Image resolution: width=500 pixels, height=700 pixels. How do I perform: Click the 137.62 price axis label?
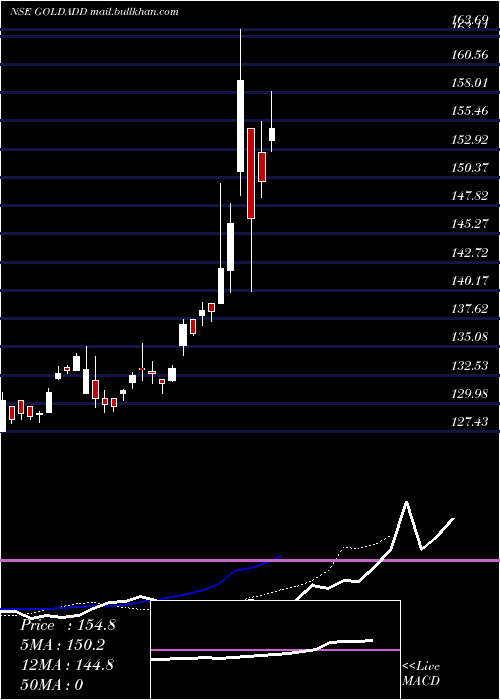[x=470, y=309]
